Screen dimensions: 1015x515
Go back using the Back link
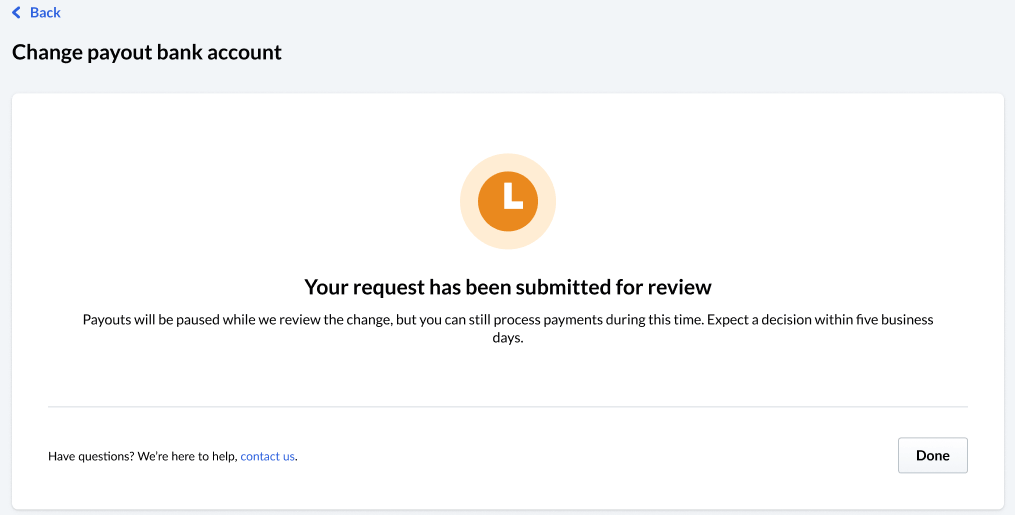coord(45,13)
